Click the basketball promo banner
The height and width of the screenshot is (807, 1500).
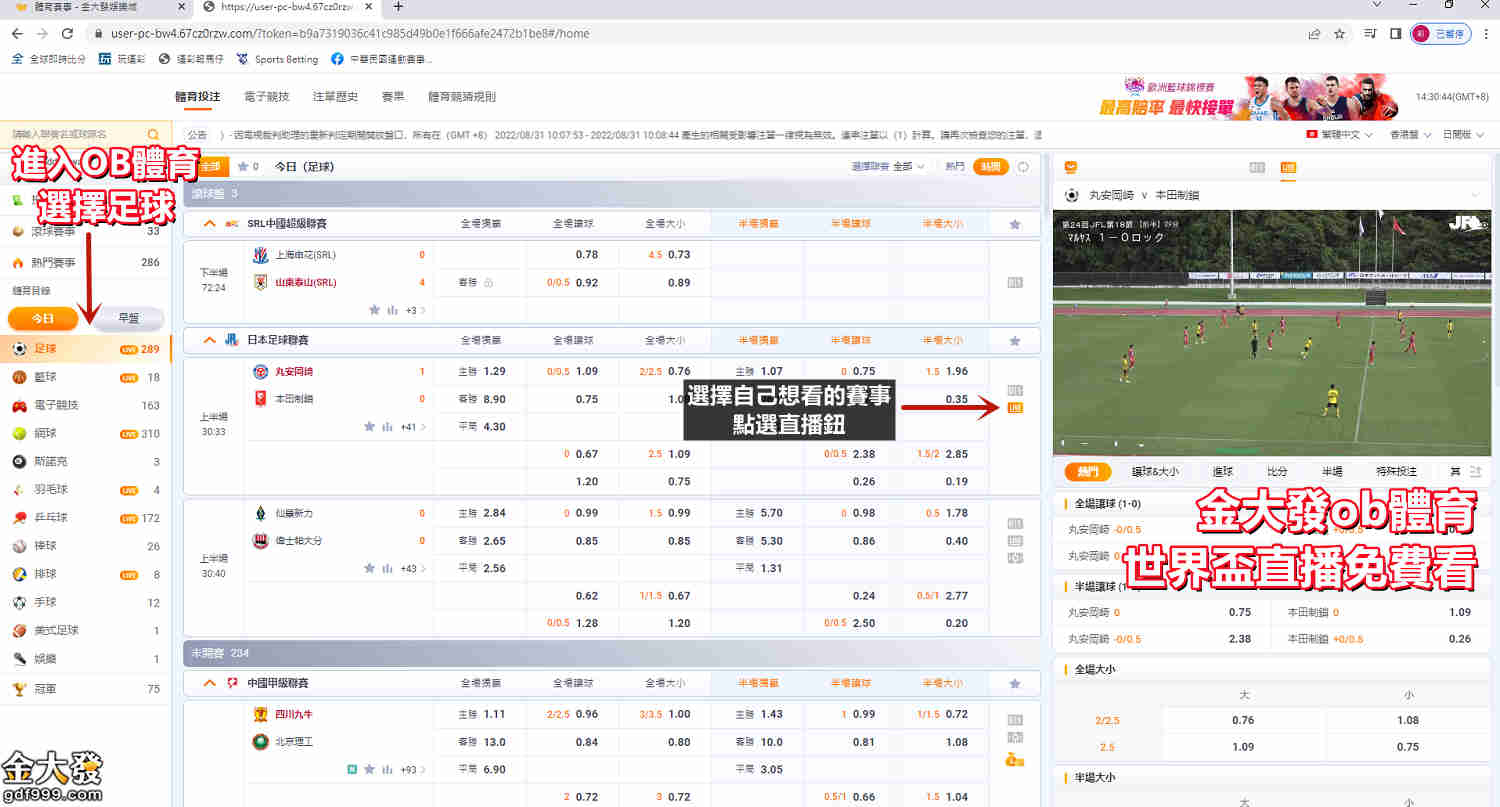1248,97
